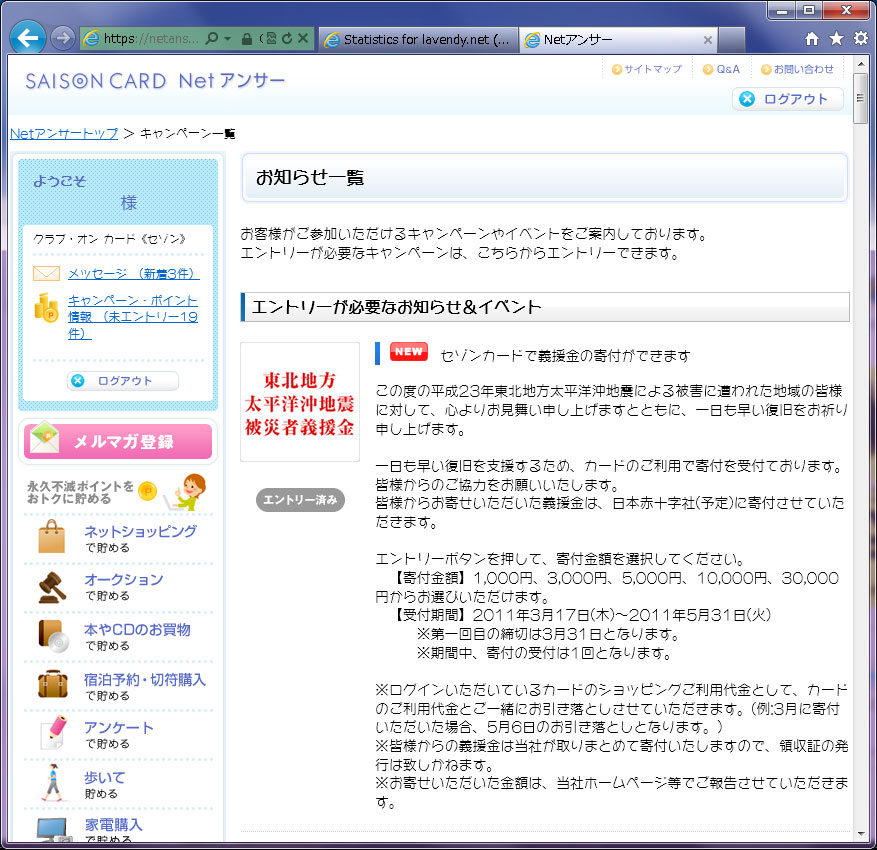
Task: Open the サイトマップ link
Action: tap(647, 69)
